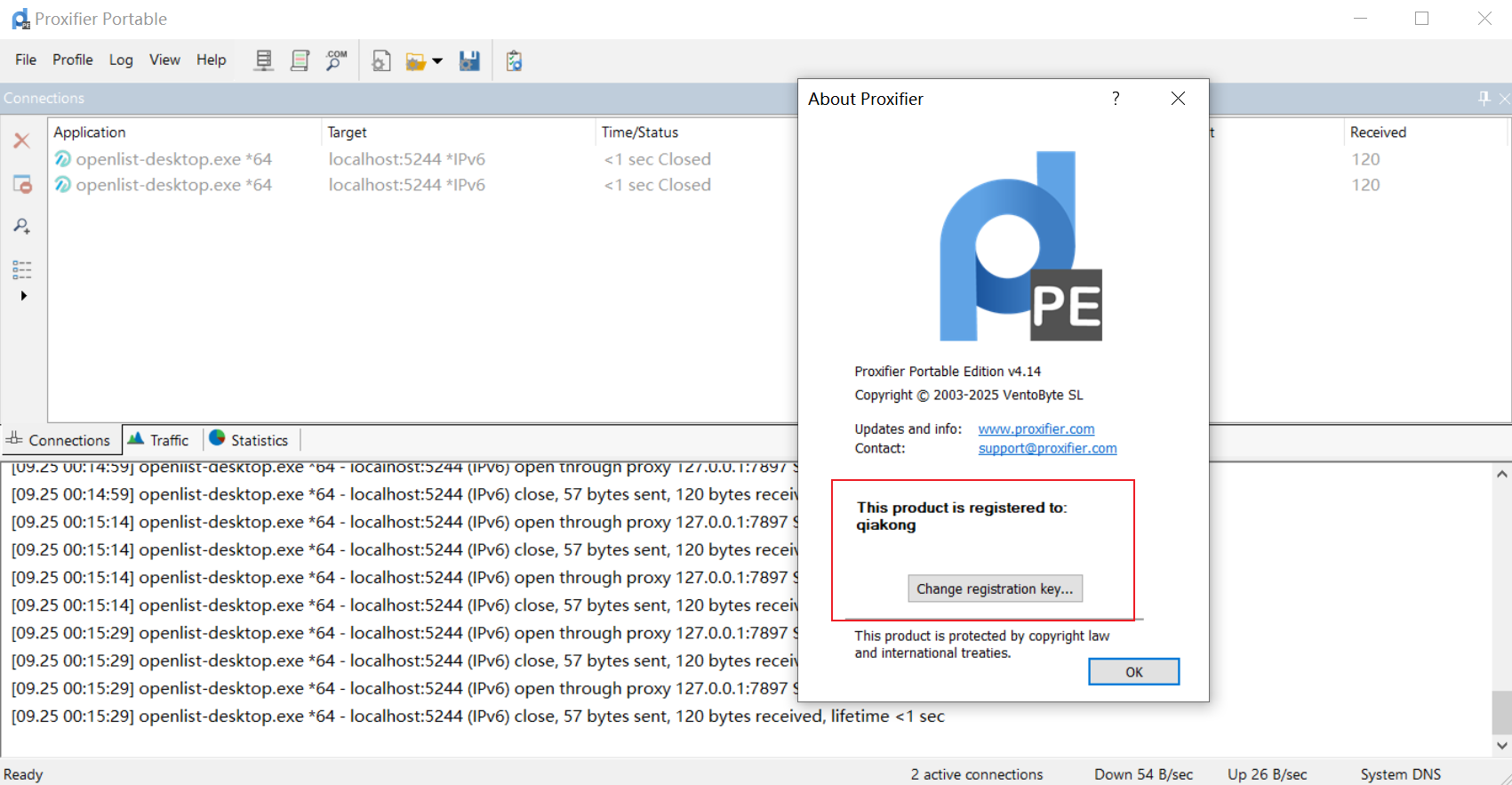Click the Proxifier app icon in the title bar
The image size is (1512, 785).
click(x=20, y=19)
